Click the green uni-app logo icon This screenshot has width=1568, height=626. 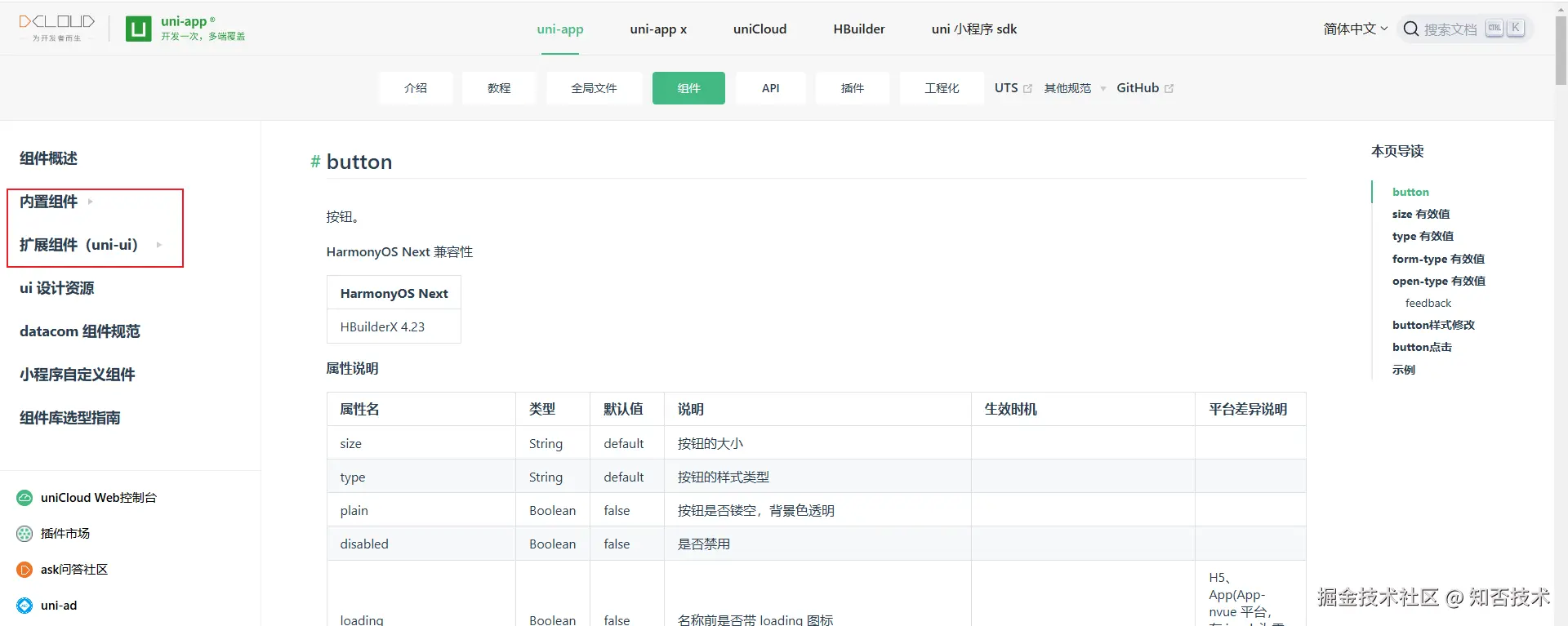[x=138, y=29]
